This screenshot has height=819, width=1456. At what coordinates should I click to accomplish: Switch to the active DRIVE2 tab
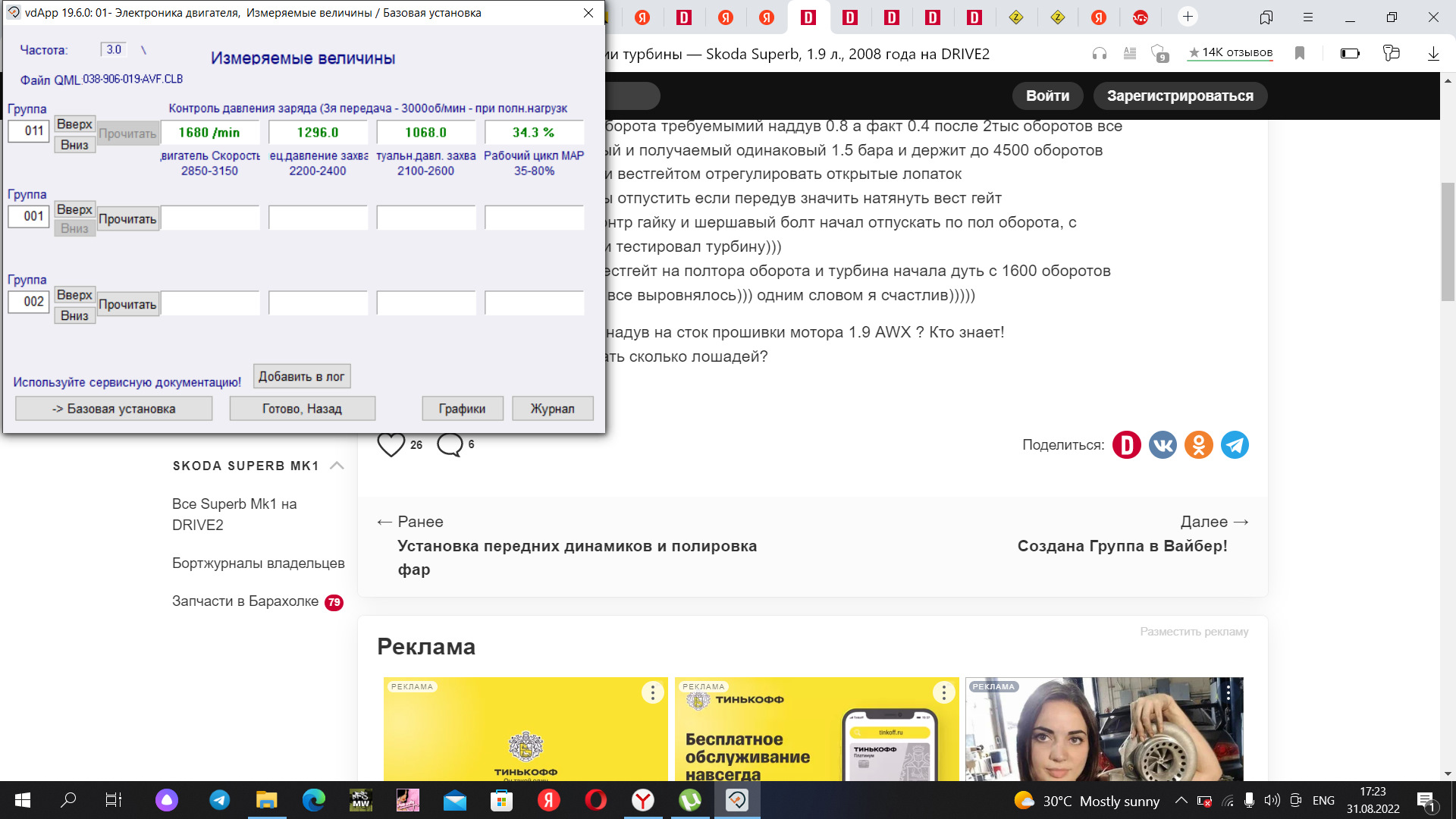(x=808, y=17)
